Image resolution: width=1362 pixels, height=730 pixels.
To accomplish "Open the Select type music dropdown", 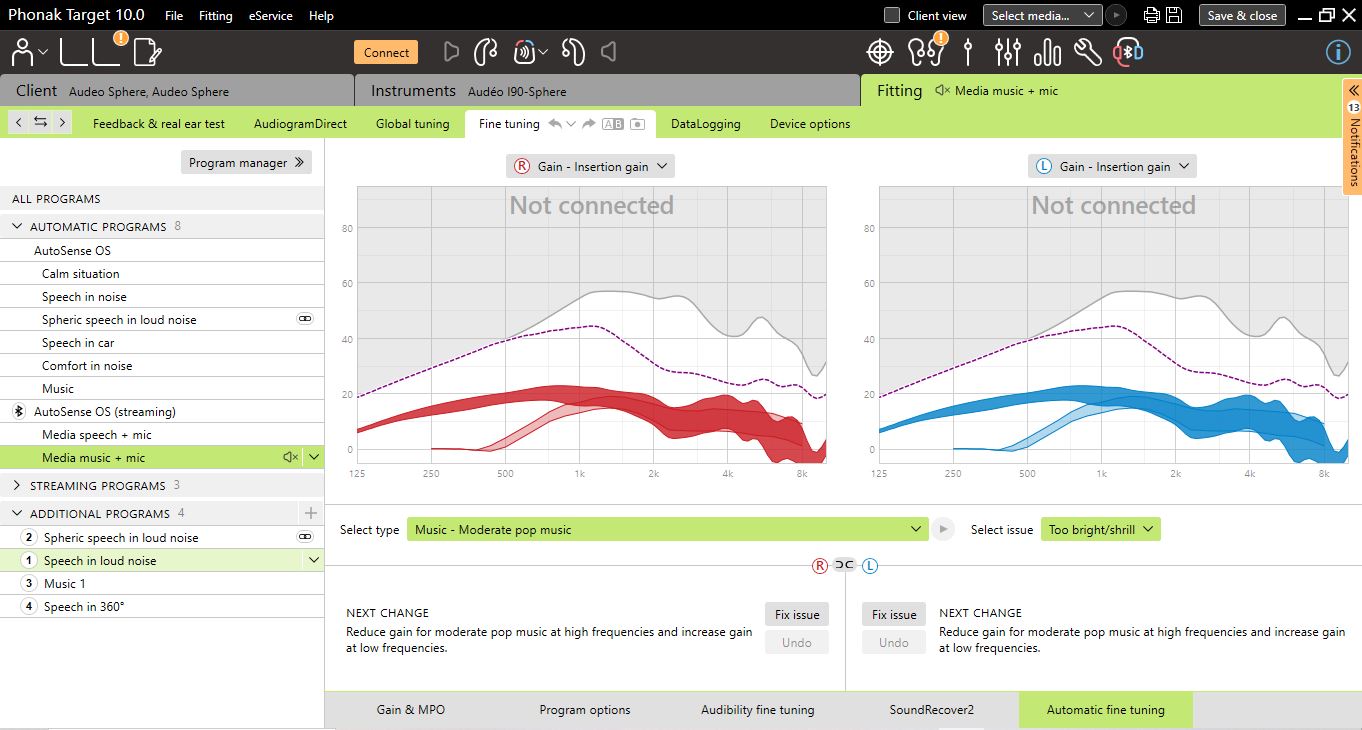I will tap(667, 529).
